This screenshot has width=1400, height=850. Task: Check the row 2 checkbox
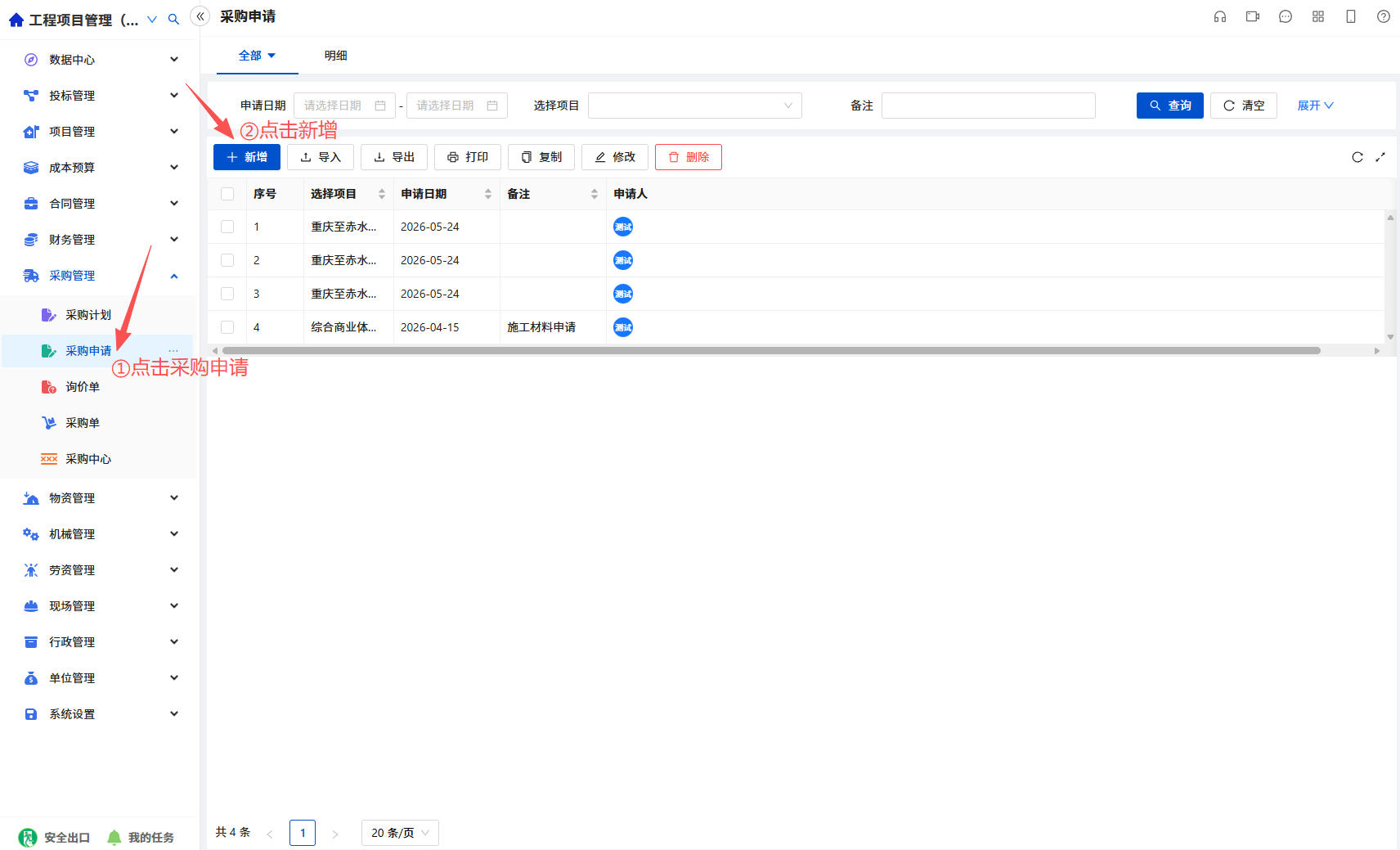point(227,260)
